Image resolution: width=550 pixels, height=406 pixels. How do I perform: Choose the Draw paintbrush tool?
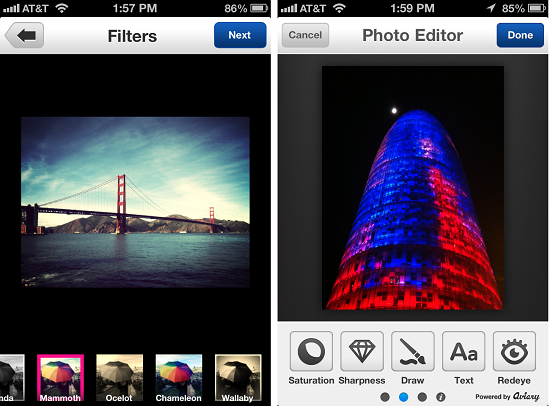click(x=413, y=351)
